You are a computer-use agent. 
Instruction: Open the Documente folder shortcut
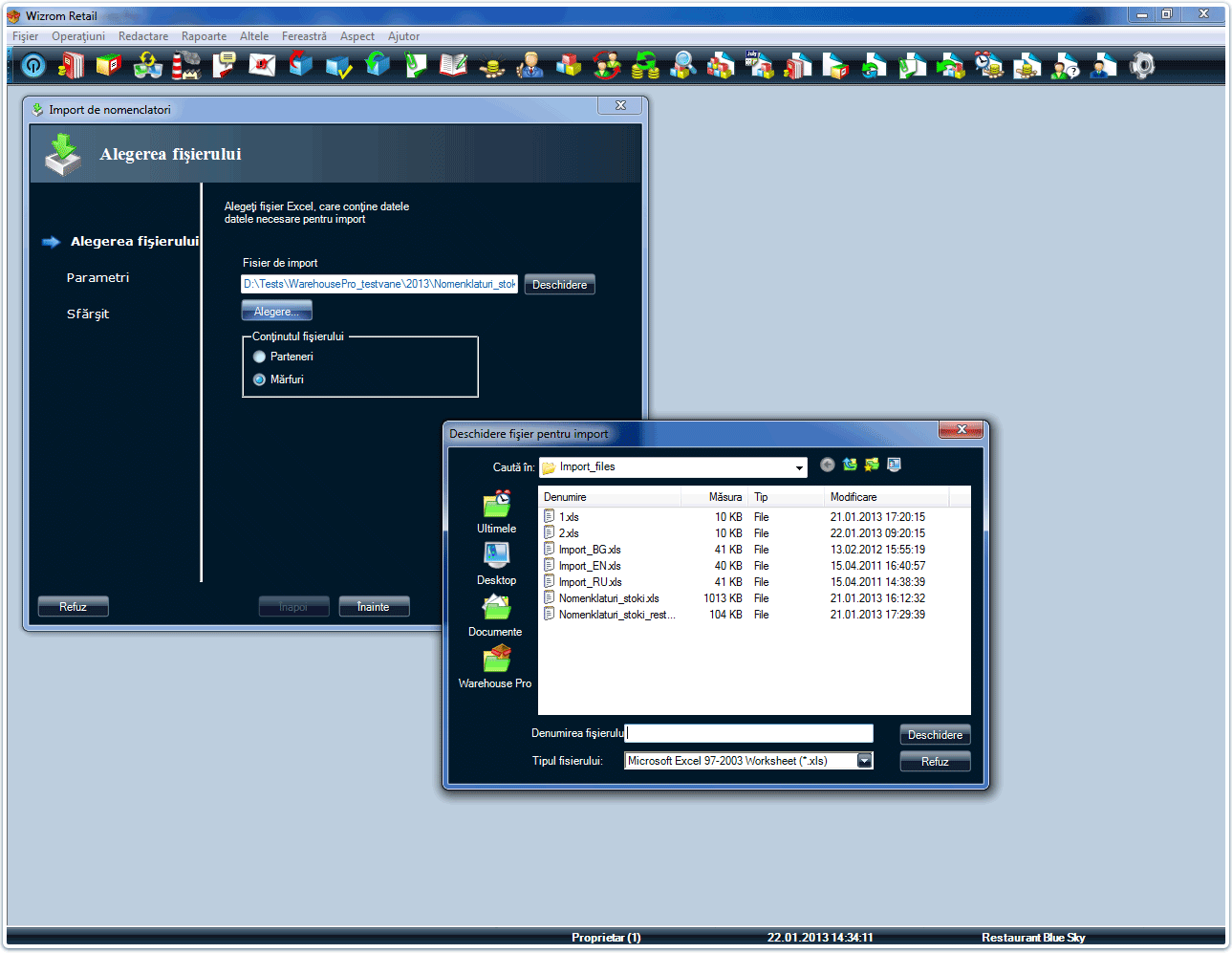coord(496,616)
